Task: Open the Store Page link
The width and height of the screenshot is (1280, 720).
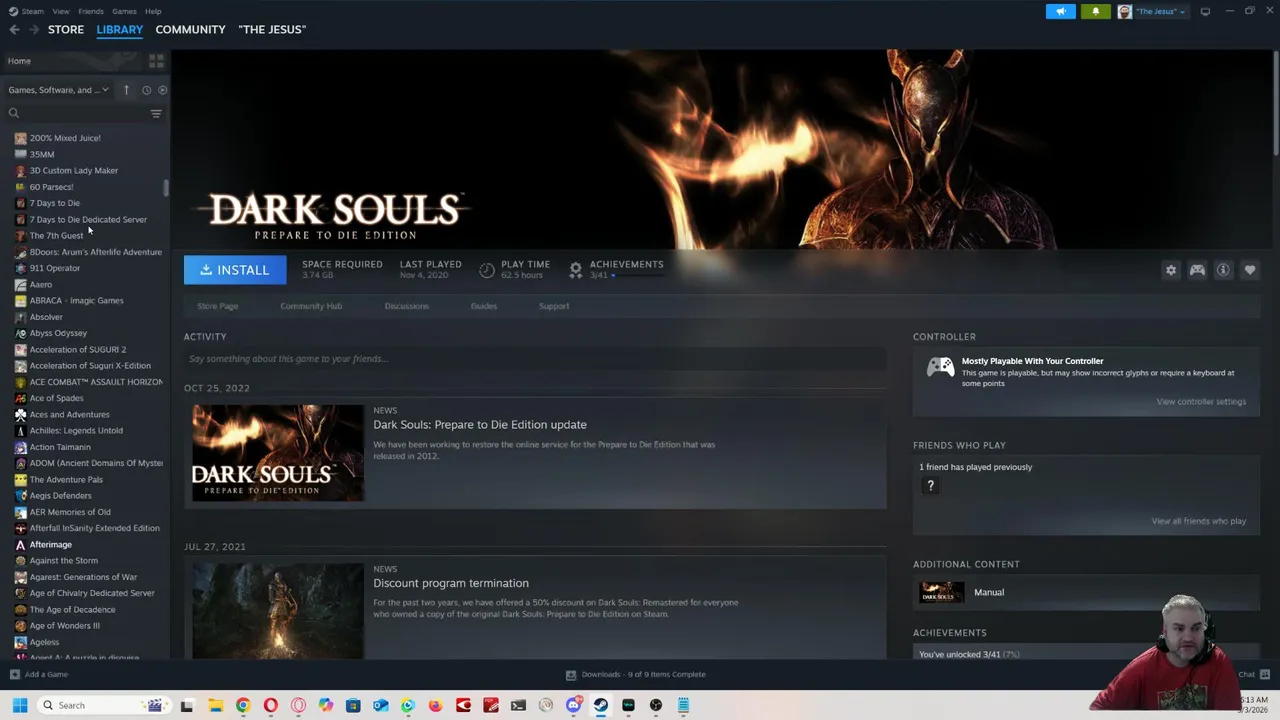Action: (217, 306)
